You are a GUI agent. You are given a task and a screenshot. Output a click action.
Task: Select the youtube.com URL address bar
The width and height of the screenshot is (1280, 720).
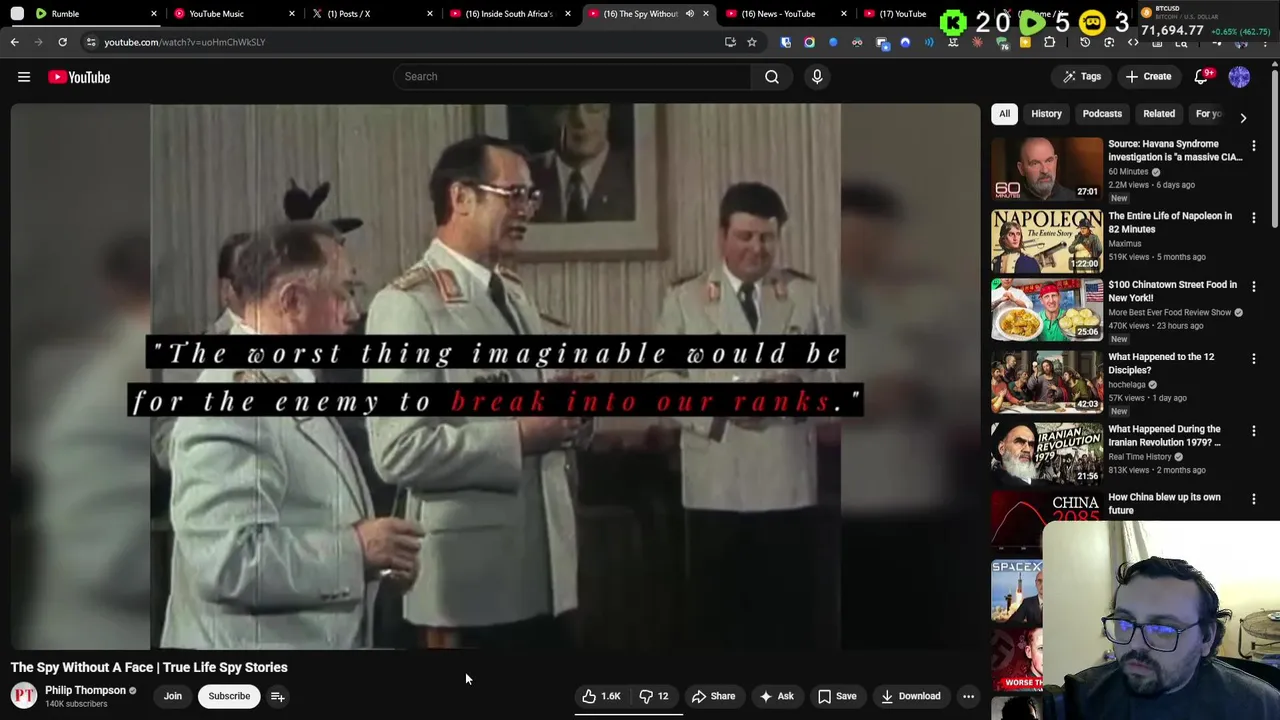pyautogui.click(x=400, y=42)
